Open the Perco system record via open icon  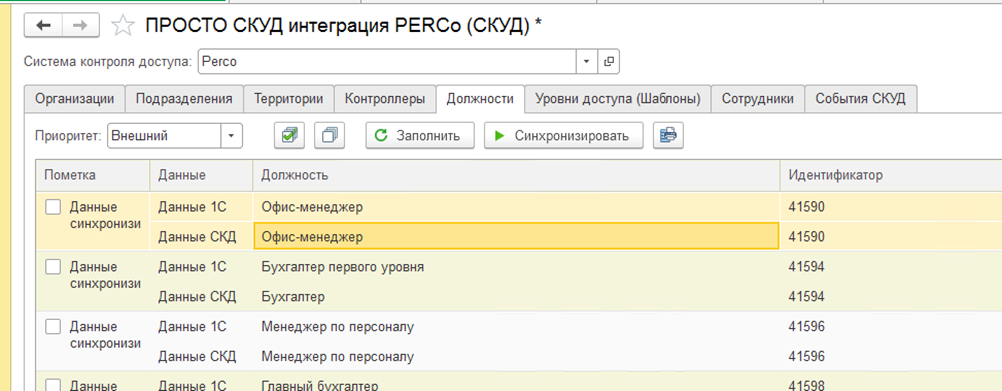click(x=609, y=61)
